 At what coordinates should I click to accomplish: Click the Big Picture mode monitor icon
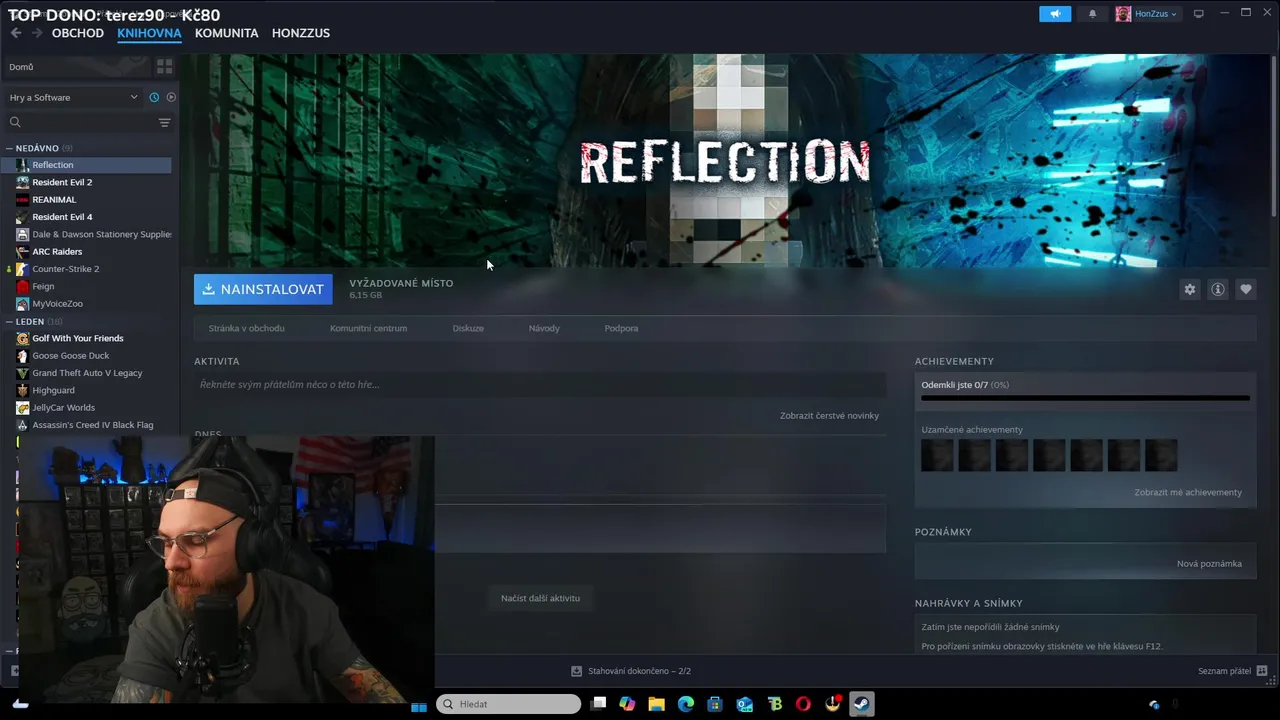1199,14
